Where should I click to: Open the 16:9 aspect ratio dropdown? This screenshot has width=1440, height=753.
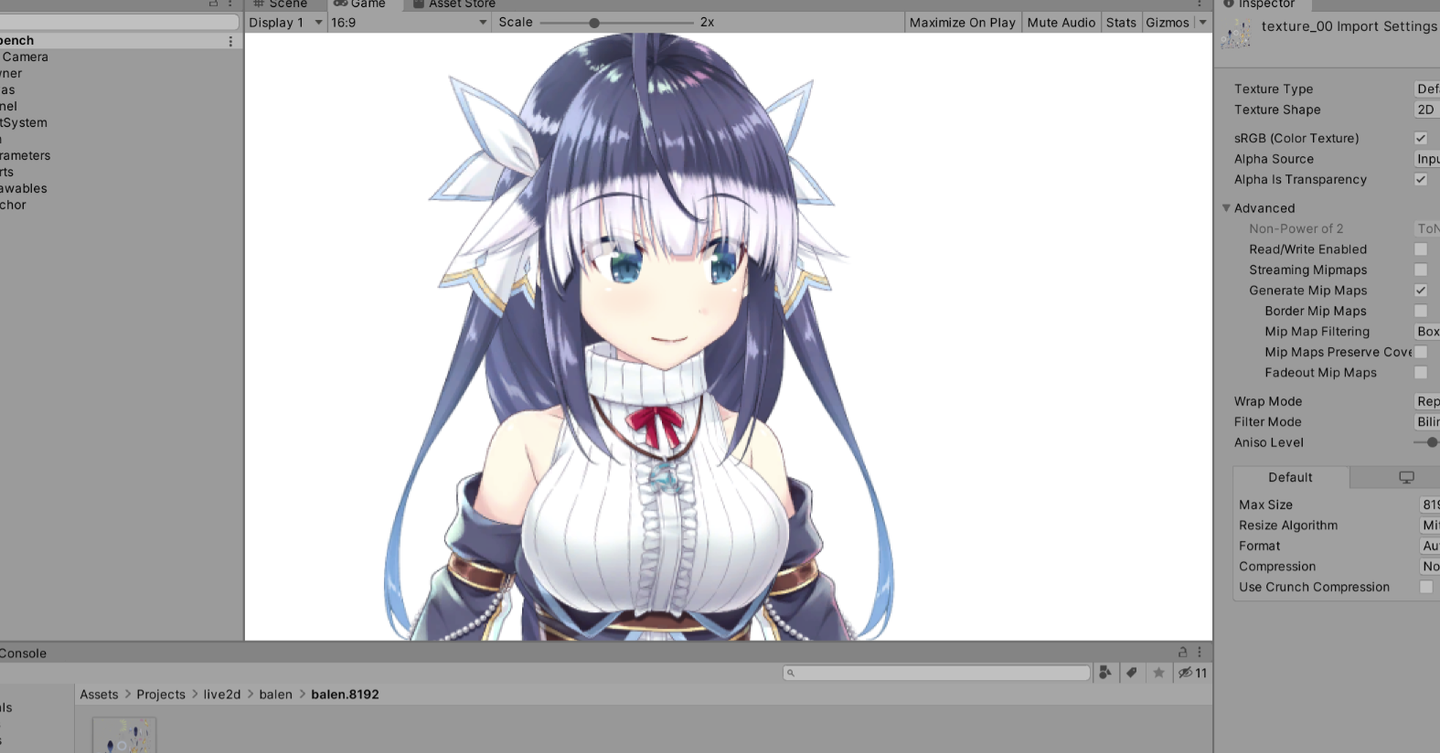click(x=409, y=22)
